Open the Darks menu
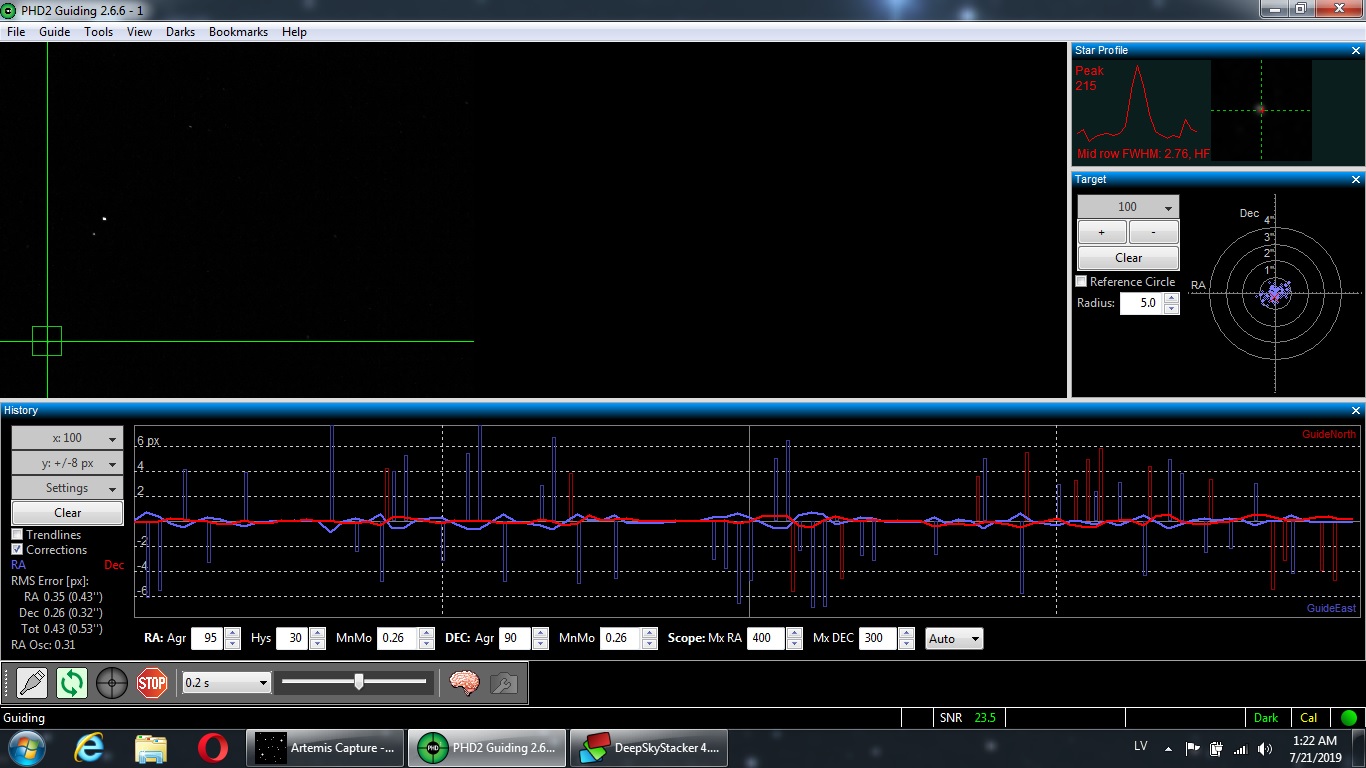 pyautogui.click(x=180, y=32)
